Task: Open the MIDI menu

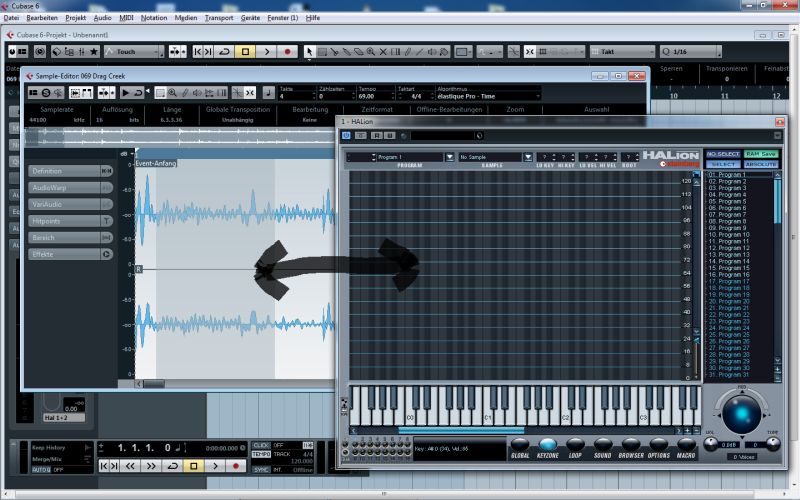Action: [x=126, y=18]
